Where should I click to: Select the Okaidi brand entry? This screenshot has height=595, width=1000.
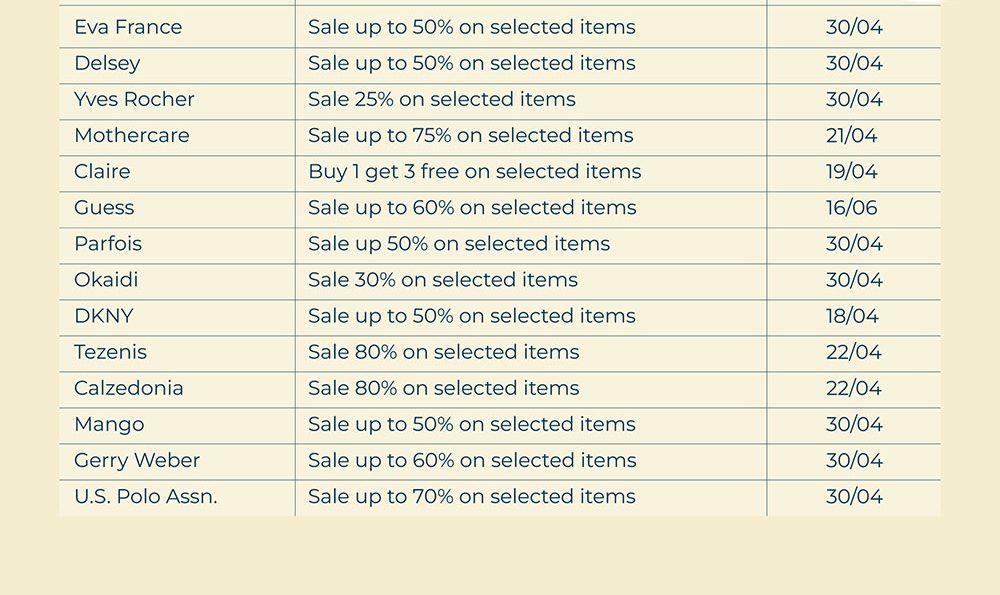(x=106, y=279)
